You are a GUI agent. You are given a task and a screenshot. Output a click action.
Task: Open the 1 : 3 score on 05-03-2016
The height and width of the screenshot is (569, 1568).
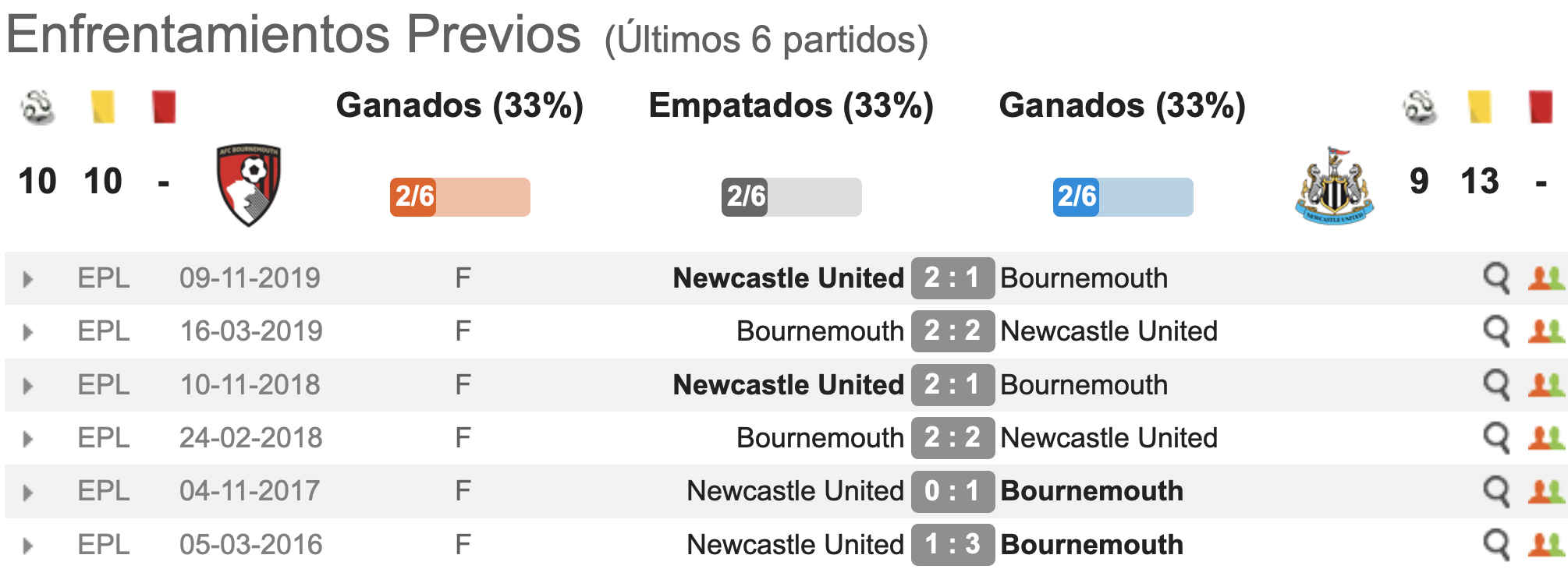953,545
